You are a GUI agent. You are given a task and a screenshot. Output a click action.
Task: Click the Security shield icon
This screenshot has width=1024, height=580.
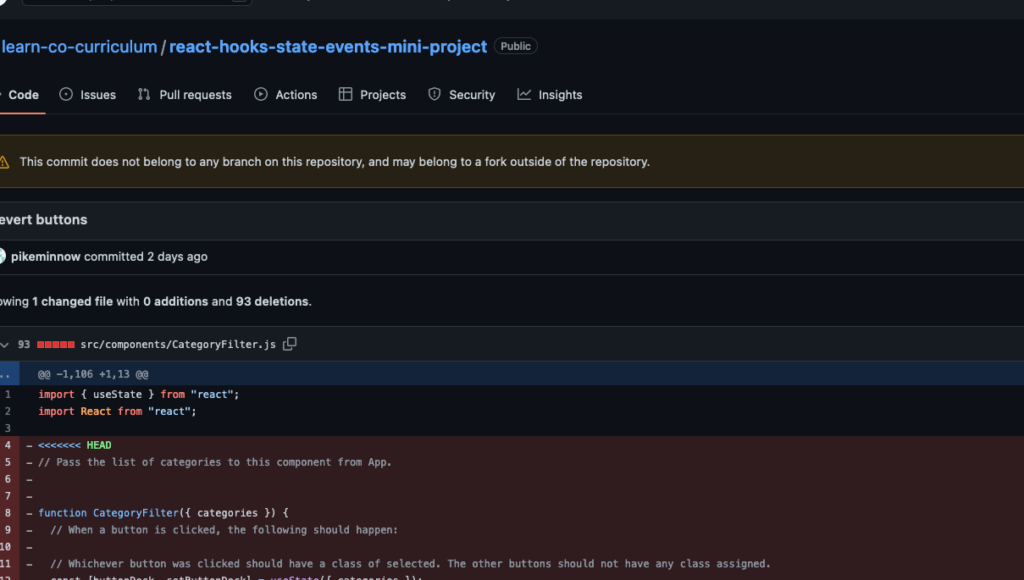(434, 94)
